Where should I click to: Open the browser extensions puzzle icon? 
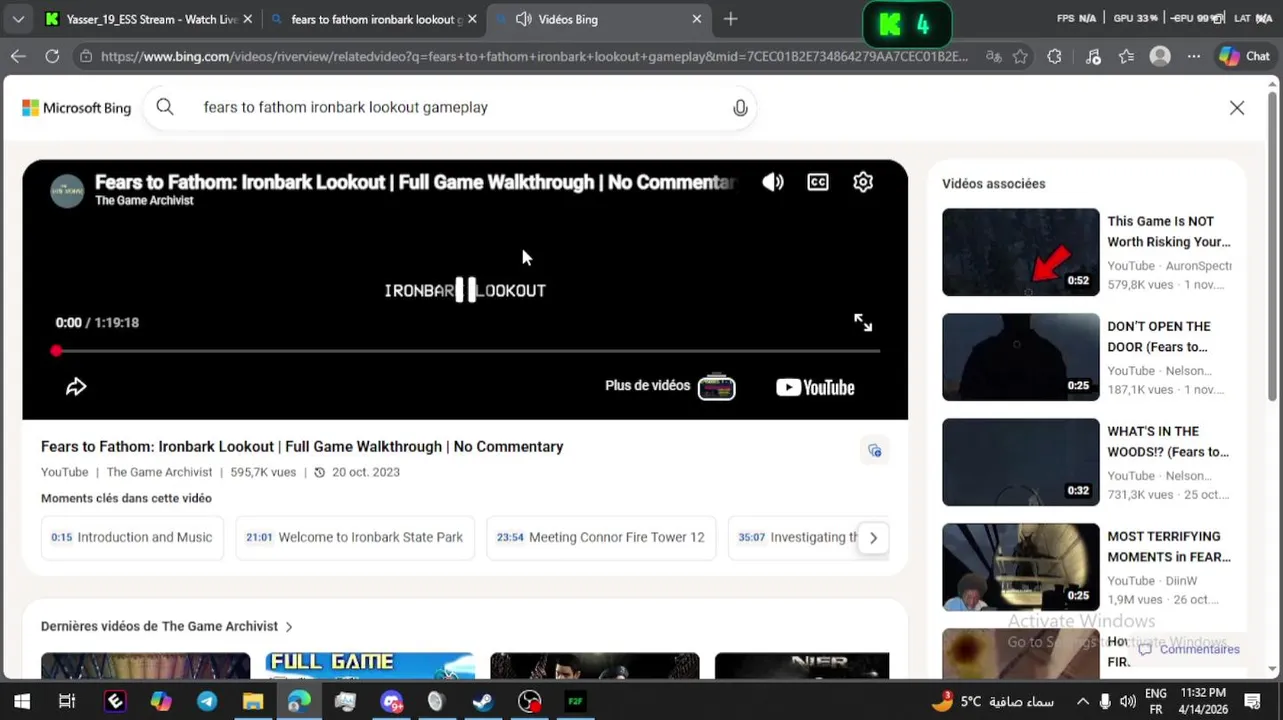coord(1054,57)
